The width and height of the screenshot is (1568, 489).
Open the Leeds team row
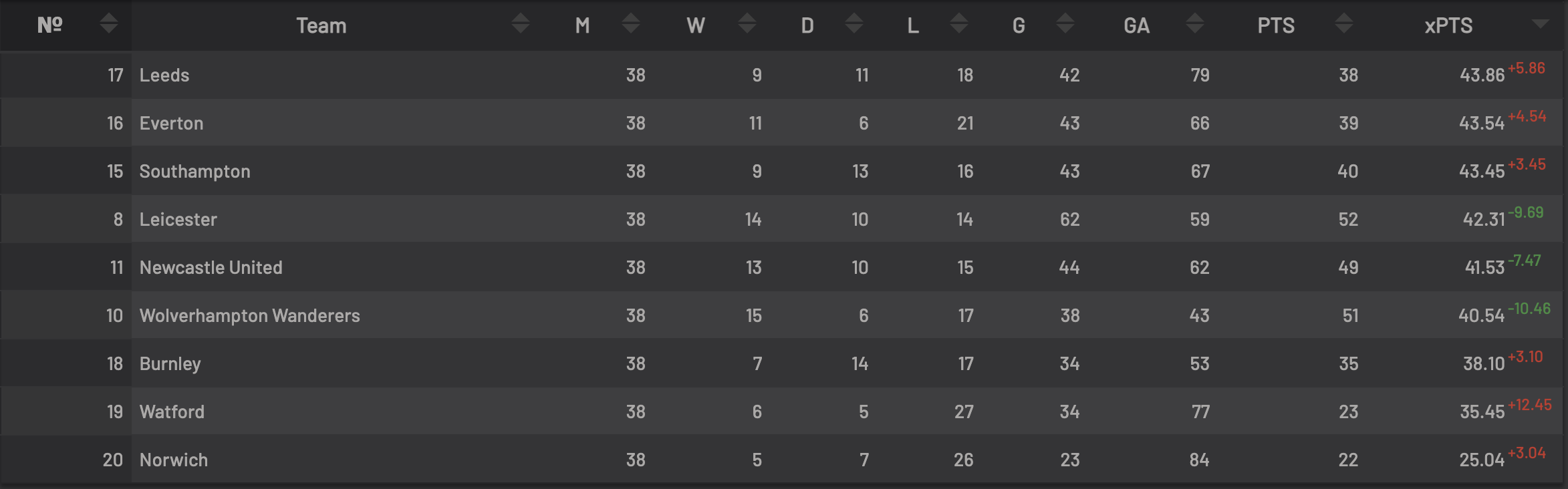click(x=782, y=75)
